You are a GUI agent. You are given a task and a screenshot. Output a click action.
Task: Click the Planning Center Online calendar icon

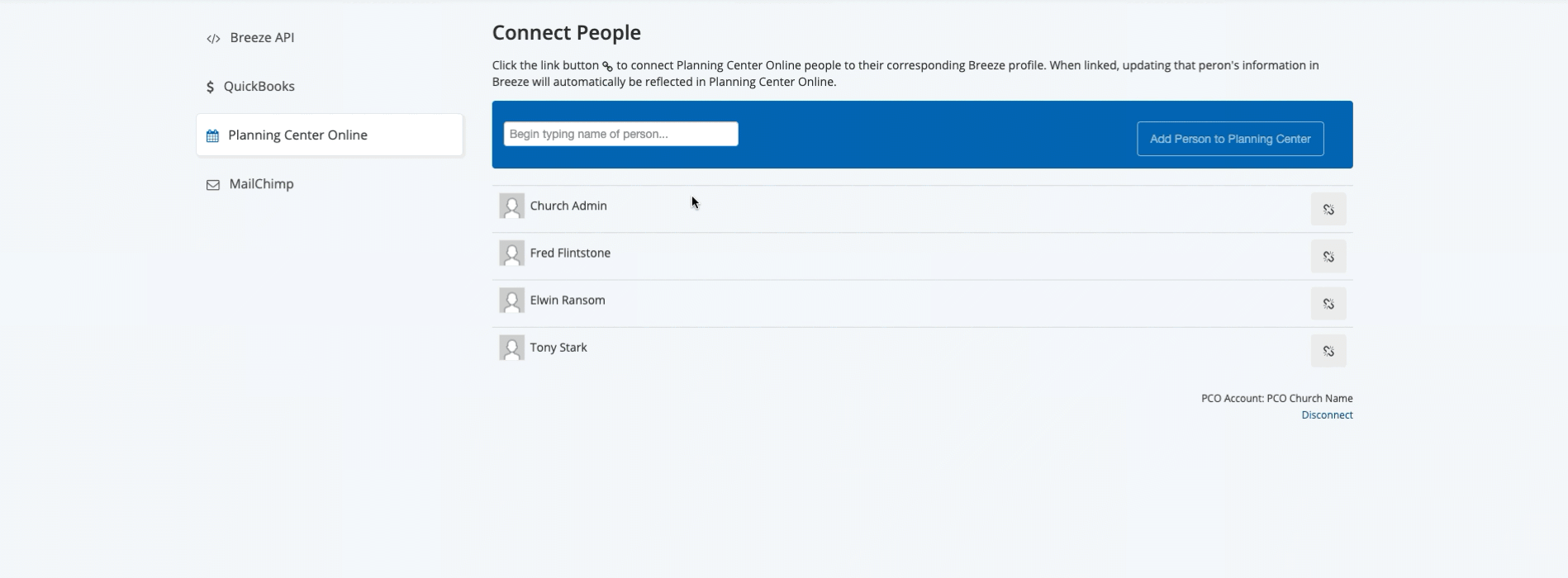tap(212, 135)
